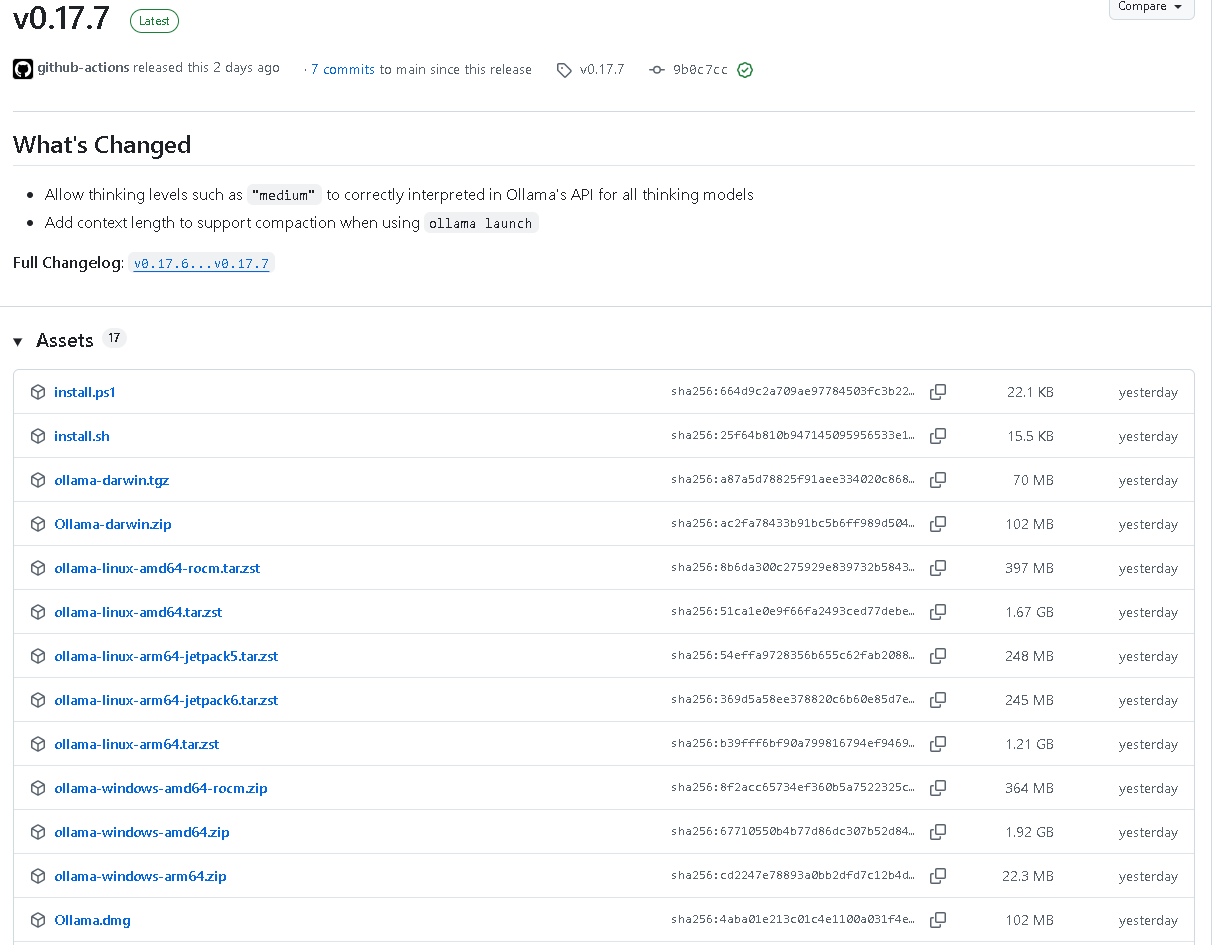This screenshot has height=945, width=1213.
Task: Click the commit icon beside 9b0c7cc
Action: pyautogui.click(x=657, y=70)
